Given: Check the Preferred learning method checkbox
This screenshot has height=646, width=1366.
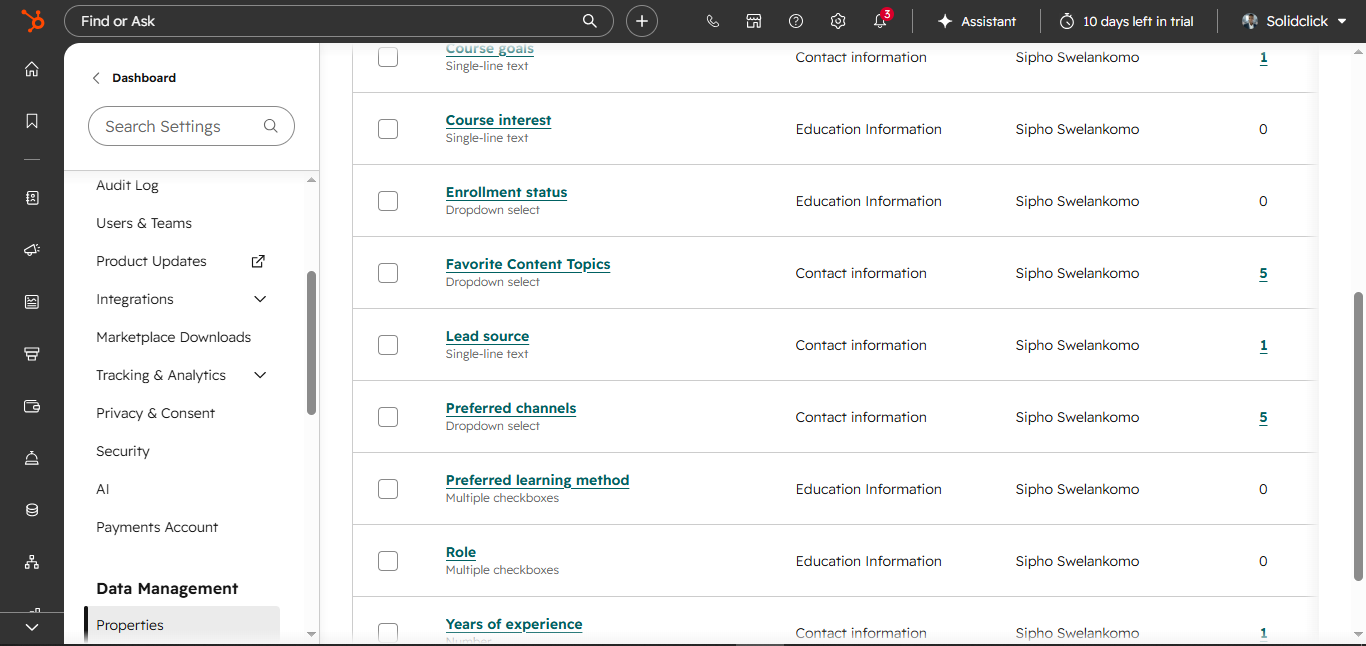Looking at the screenshot, I should [388, 489].
